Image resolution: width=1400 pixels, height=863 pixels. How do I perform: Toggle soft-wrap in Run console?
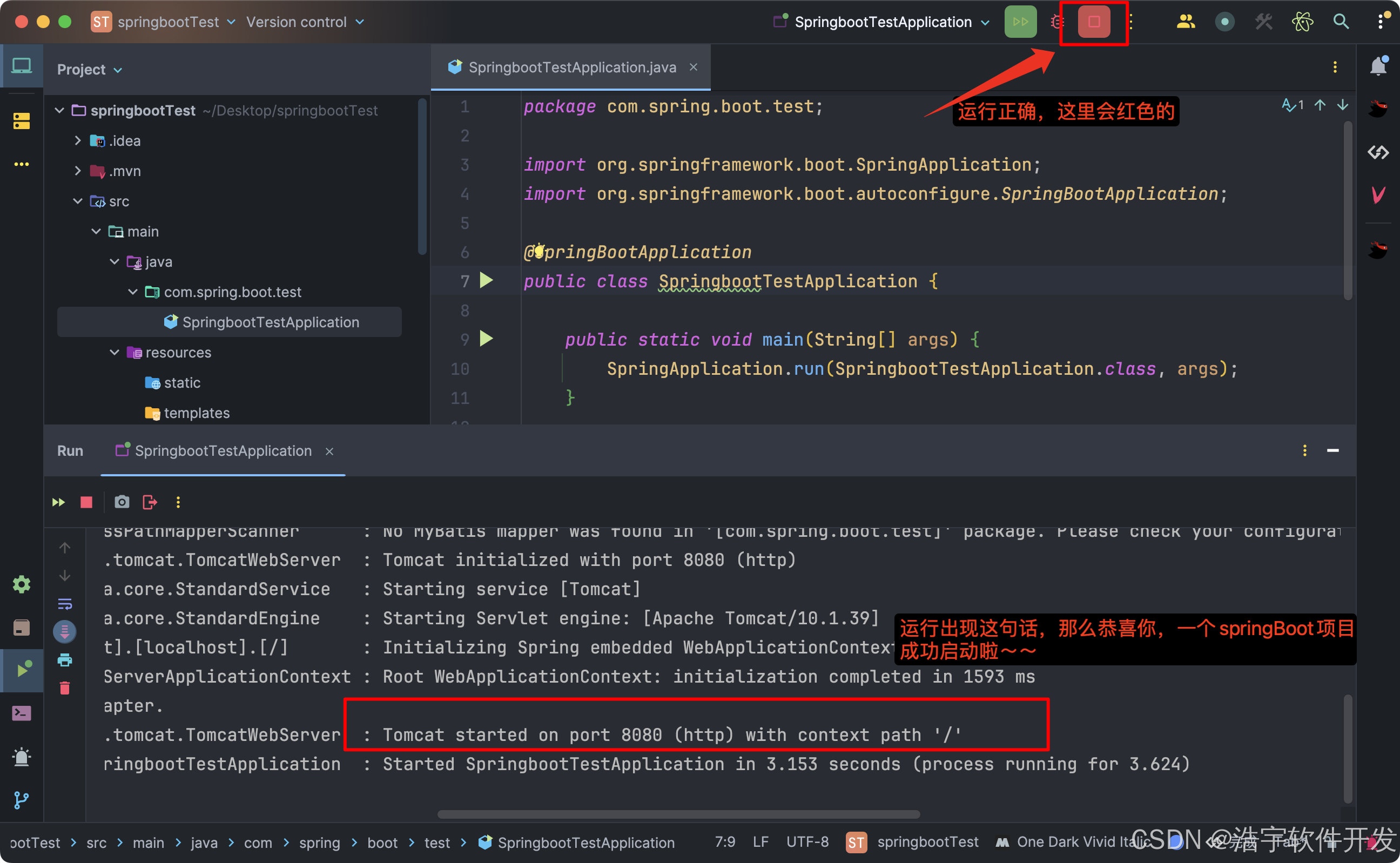(x=65, y=604)
